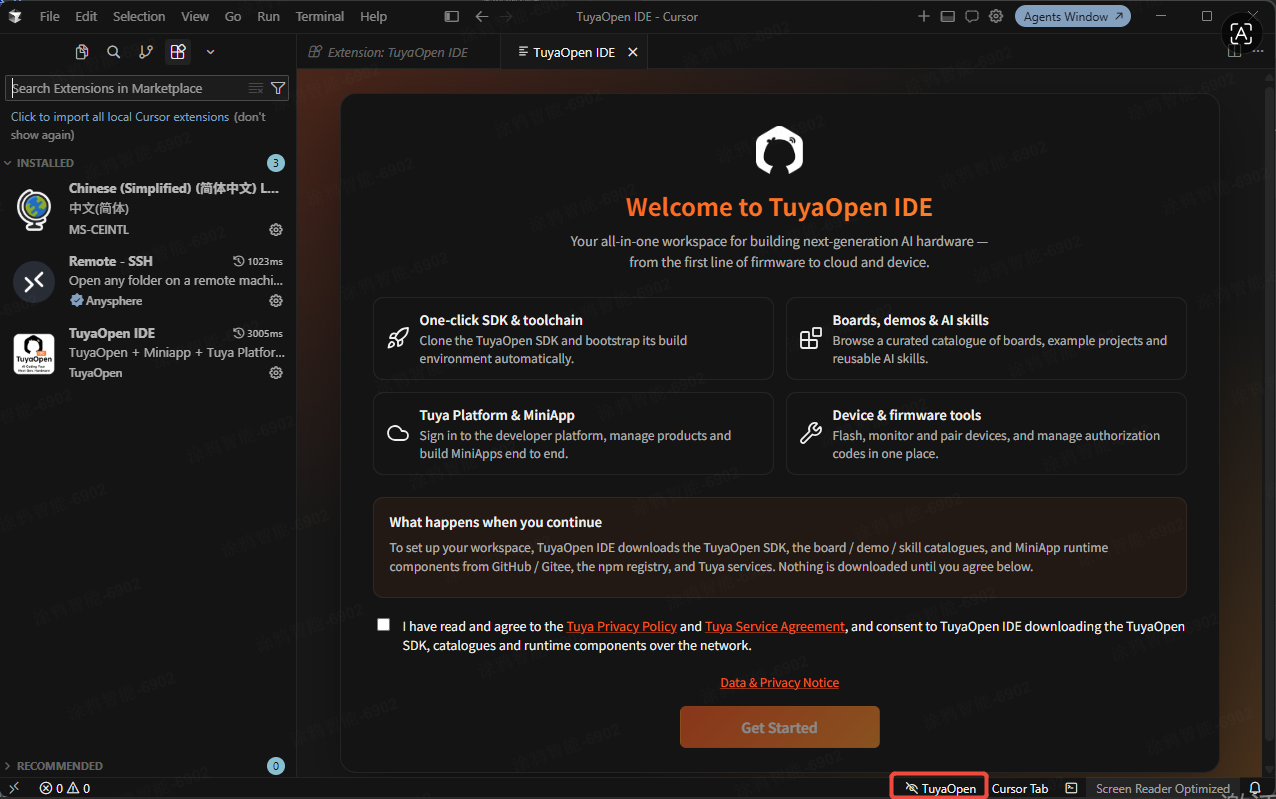Open the Tuya Service Agreement link
The height and width of the screenshot is (799, 1276).
click(x=775, y=626)
